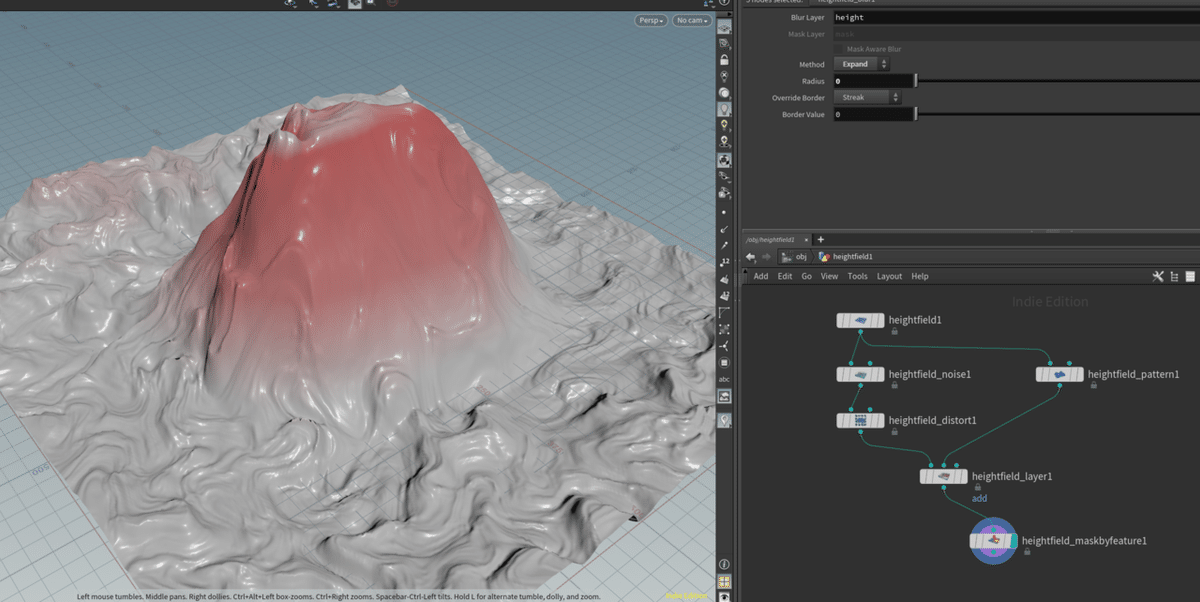Click the back navigation arrow in network path bar
Screen dimensions: 1200x602
[750, 256]
